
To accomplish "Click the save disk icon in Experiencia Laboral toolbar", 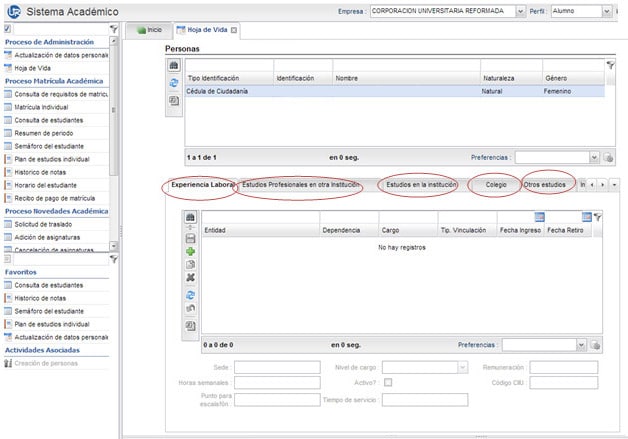I will tap(190, 238).
